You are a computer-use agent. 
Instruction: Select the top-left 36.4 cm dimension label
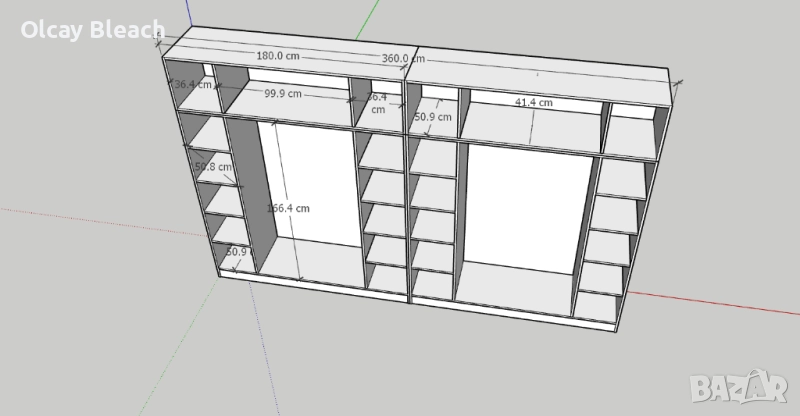[x=192, y=85]
